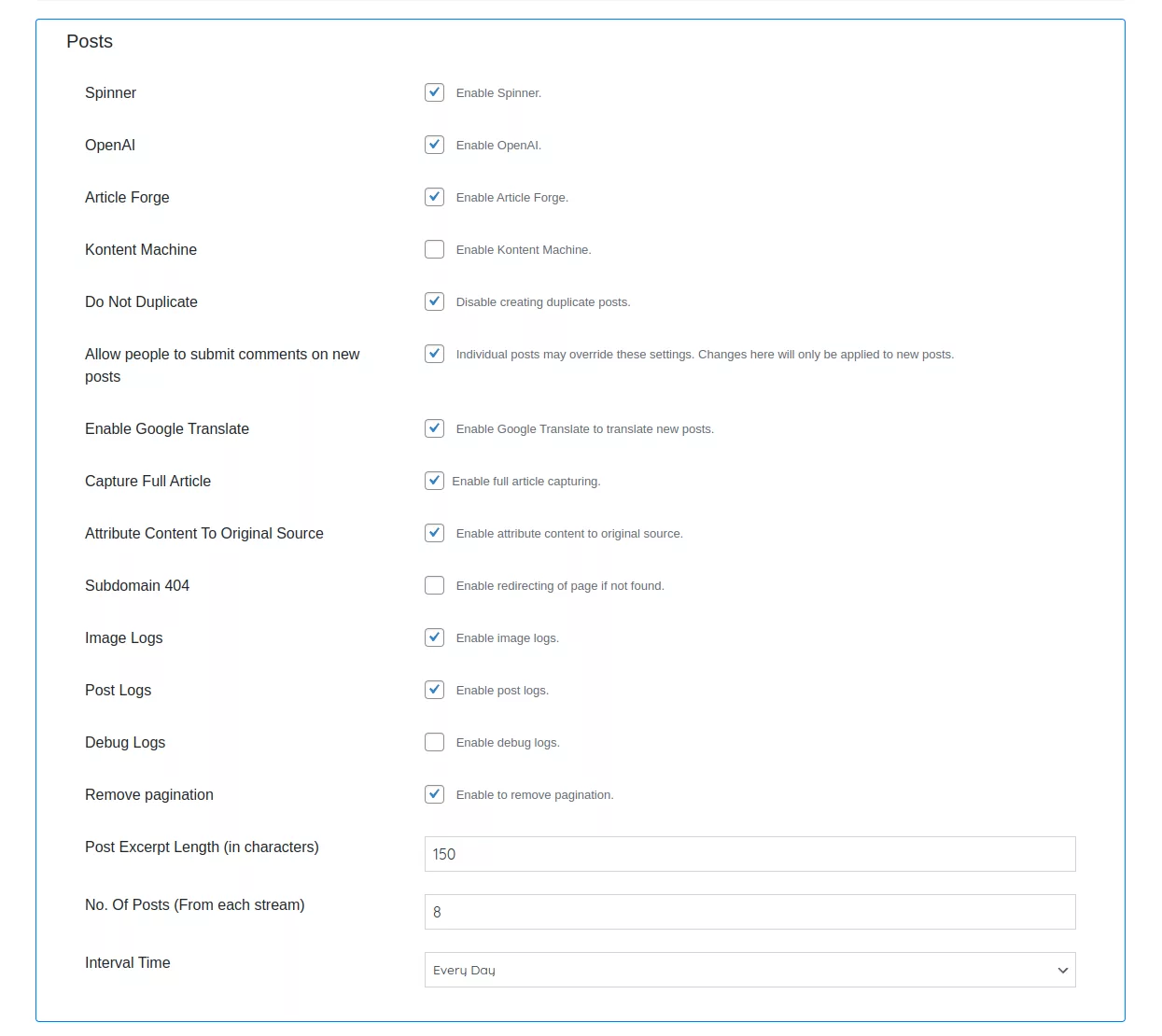Click the Post Excerpt Length field

(749, 854)
